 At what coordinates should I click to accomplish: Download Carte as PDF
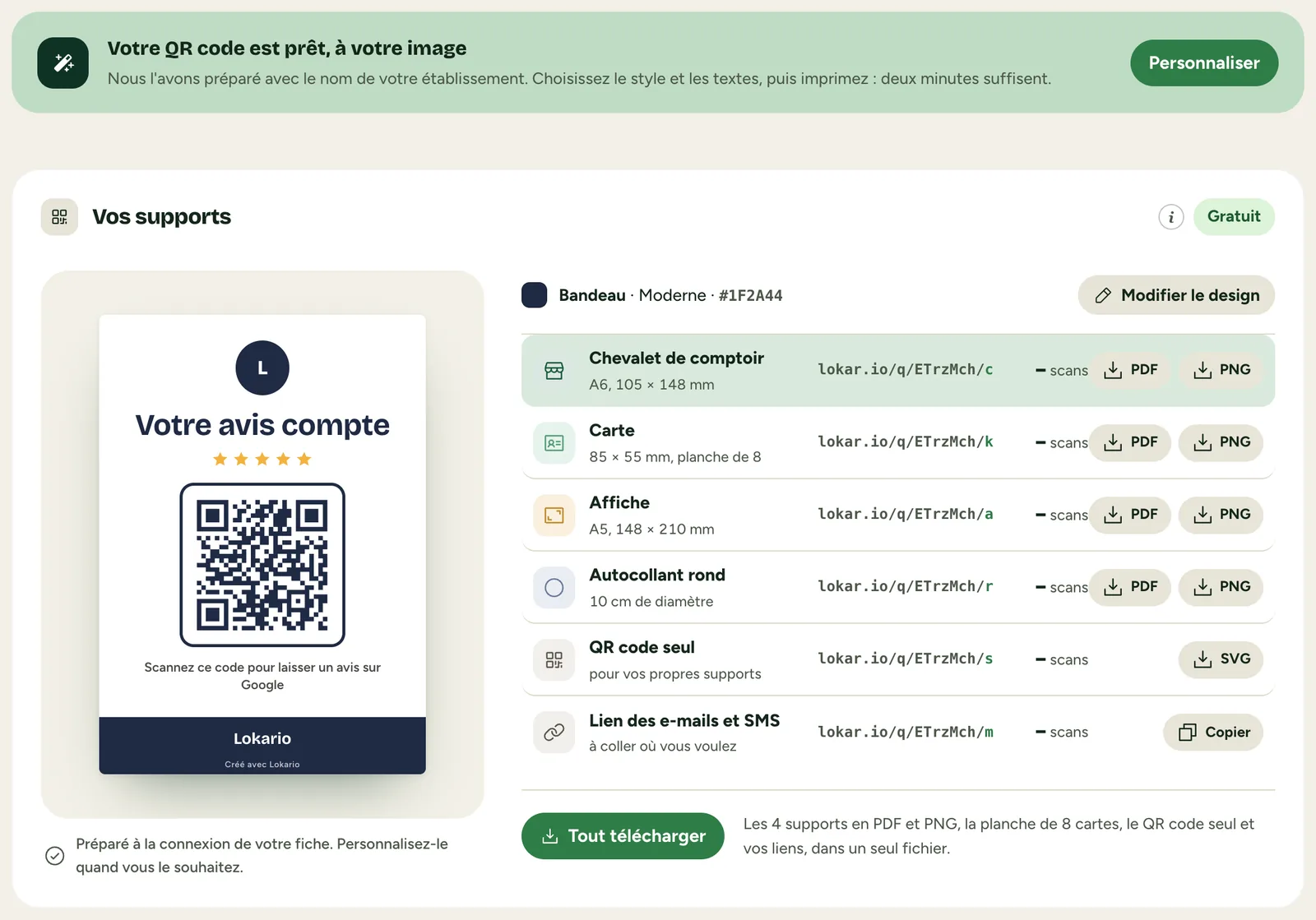click(x=1130, y=442)
